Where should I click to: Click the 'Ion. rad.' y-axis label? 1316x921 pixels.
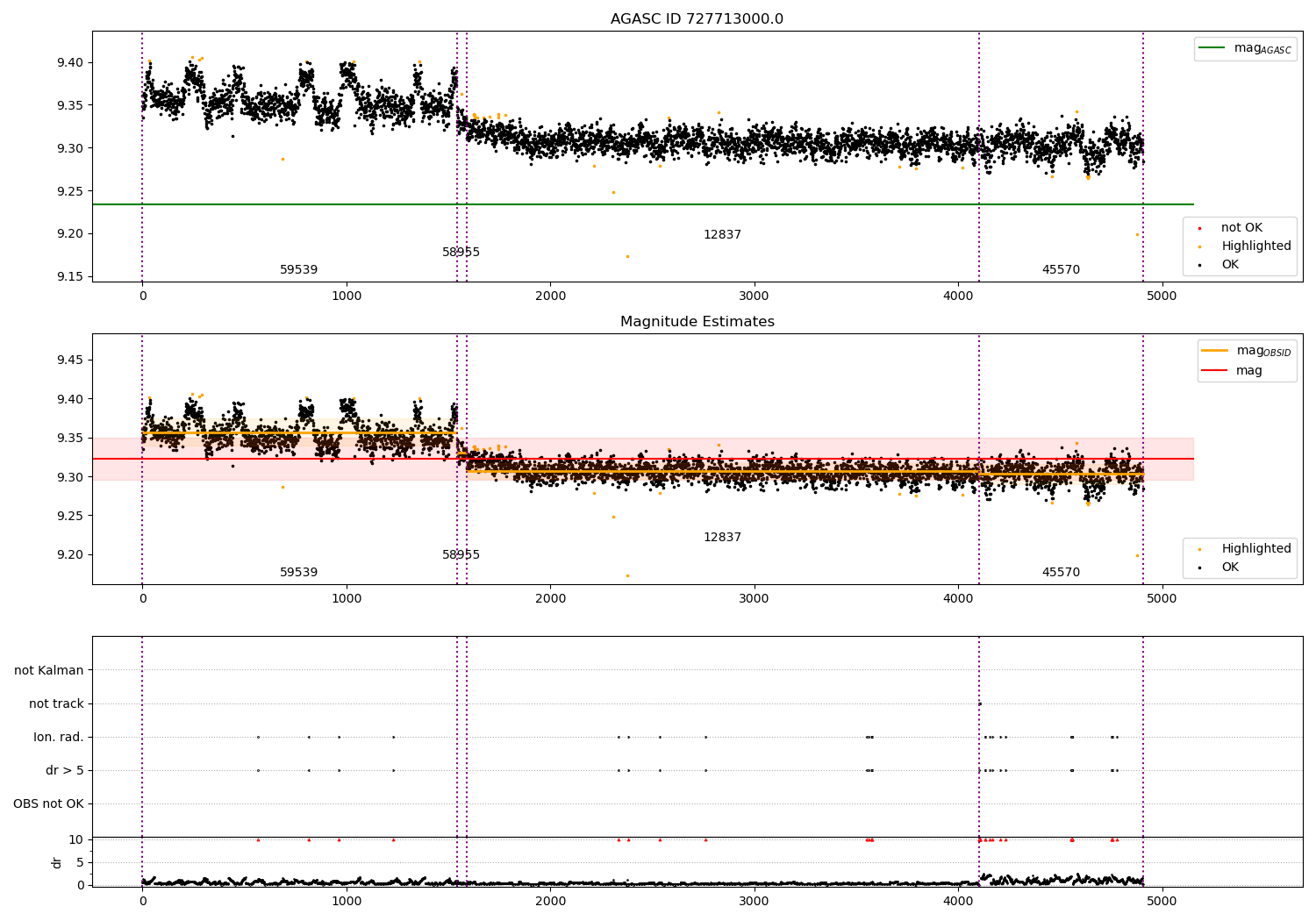click(x=59, y=738)
